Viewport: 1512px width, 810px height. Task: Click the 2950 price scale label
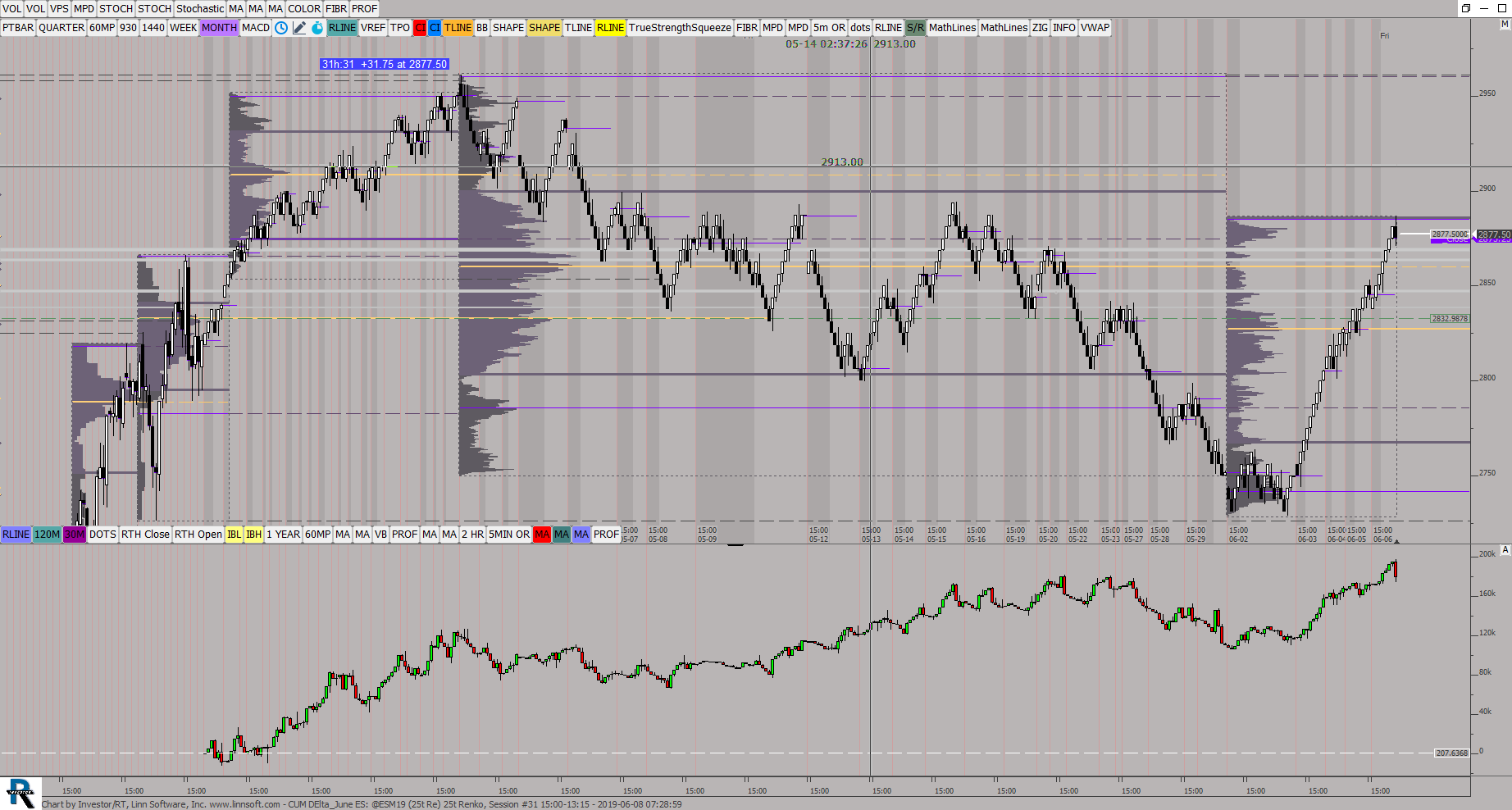(1487, 93)
